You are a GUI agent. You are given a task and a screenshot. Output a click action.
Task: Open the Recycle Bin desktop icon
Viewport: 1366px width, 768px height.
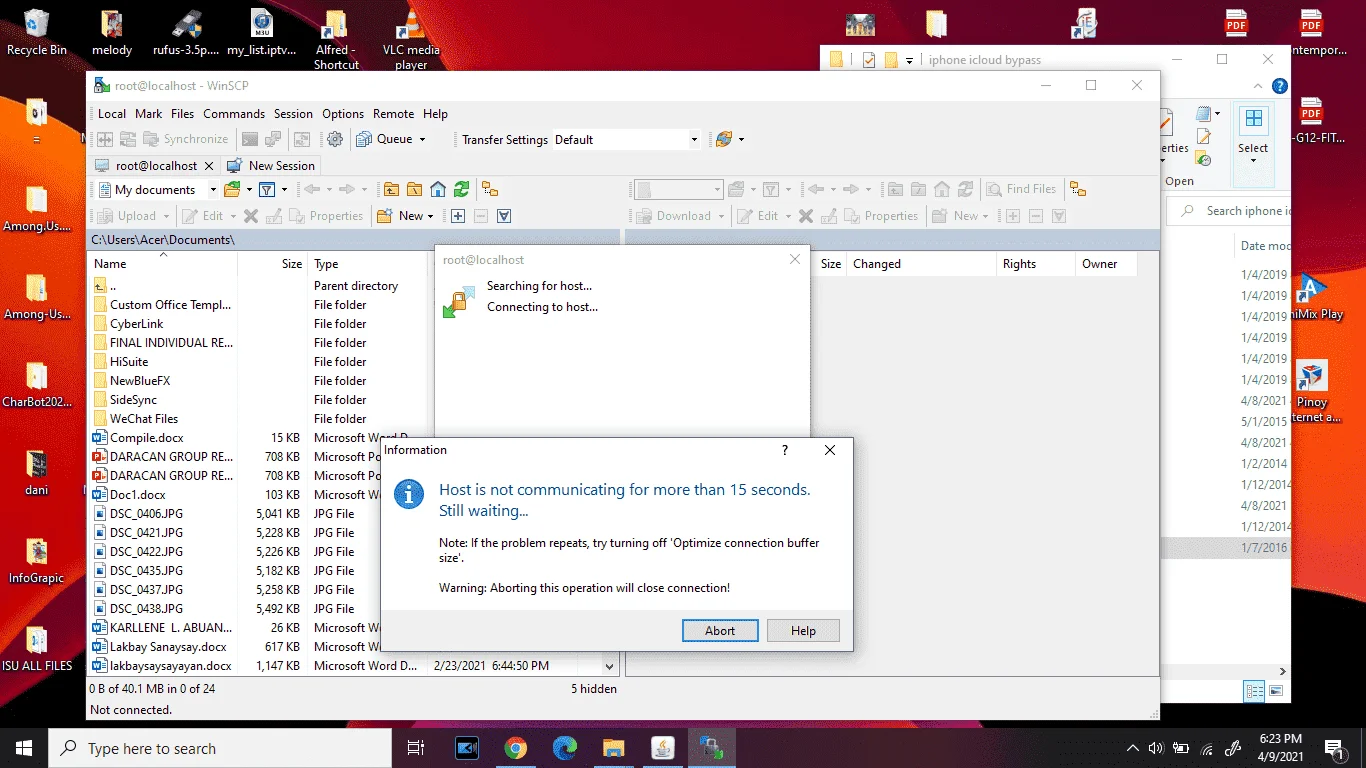pyautogui.click(x=37, y=33)
